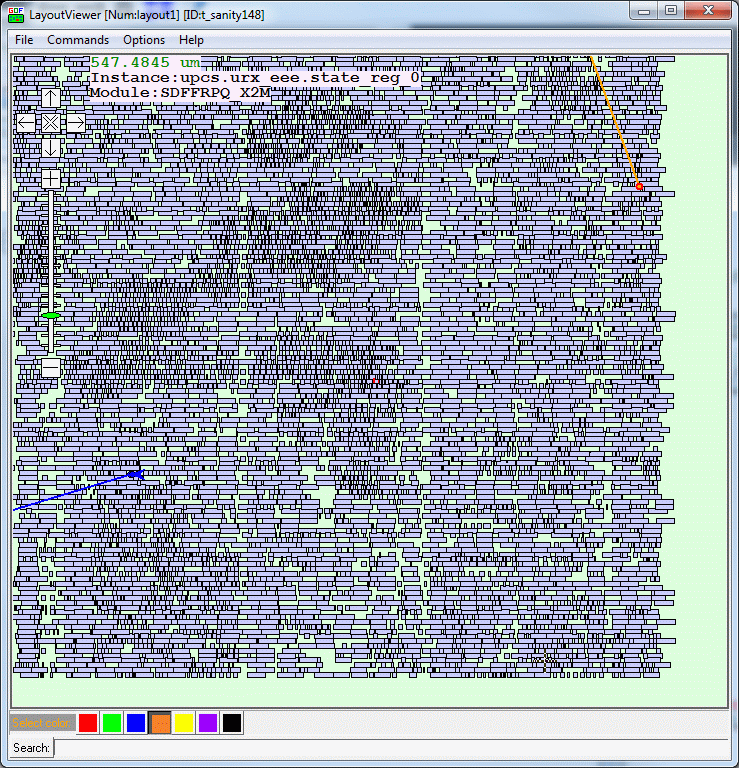Click the center X reset-view button
This screenshot has height=768, width=739.
pos(50,122)
